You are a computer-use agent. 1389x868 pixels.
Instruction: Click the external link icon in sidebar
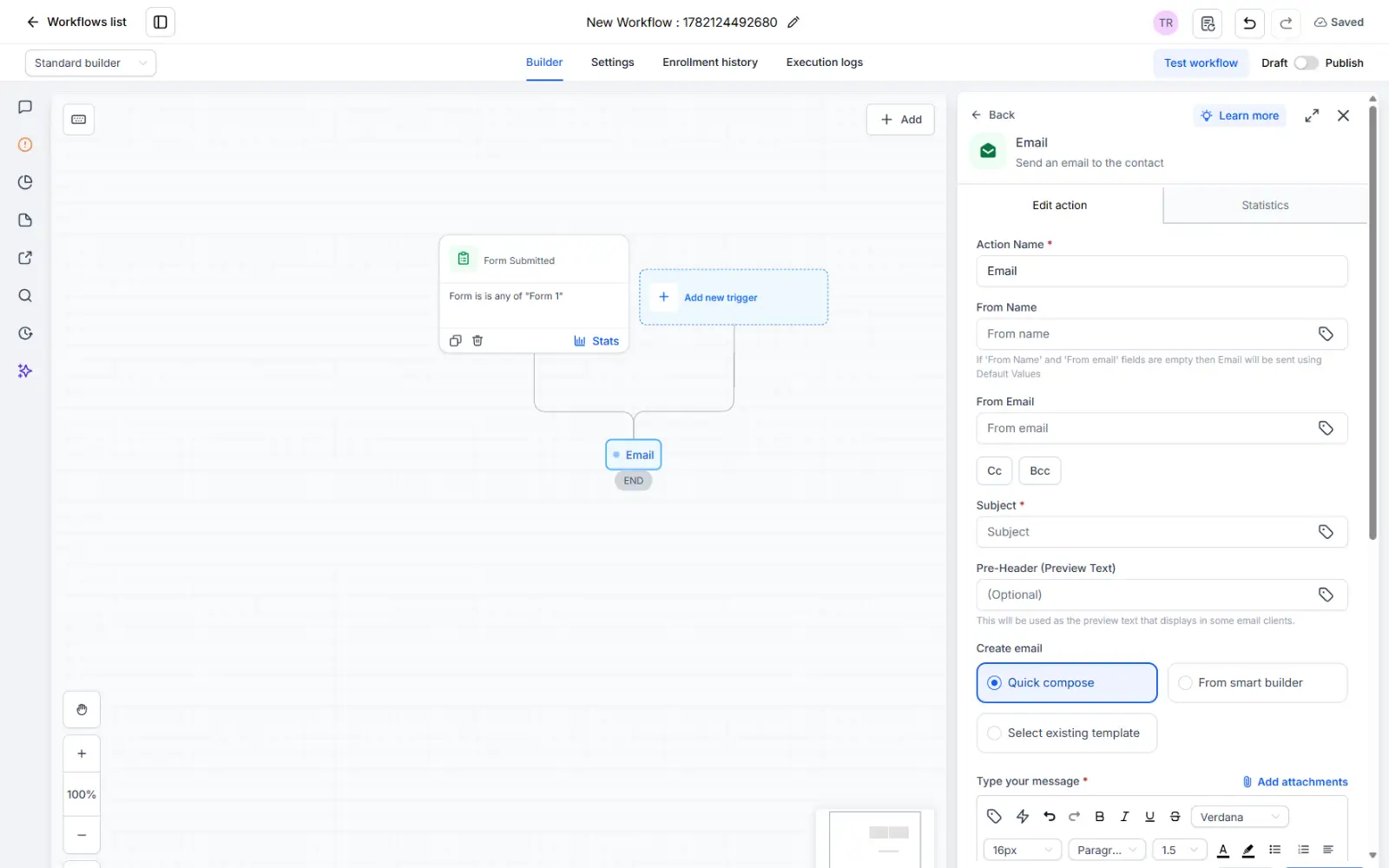tap(25, 258)
